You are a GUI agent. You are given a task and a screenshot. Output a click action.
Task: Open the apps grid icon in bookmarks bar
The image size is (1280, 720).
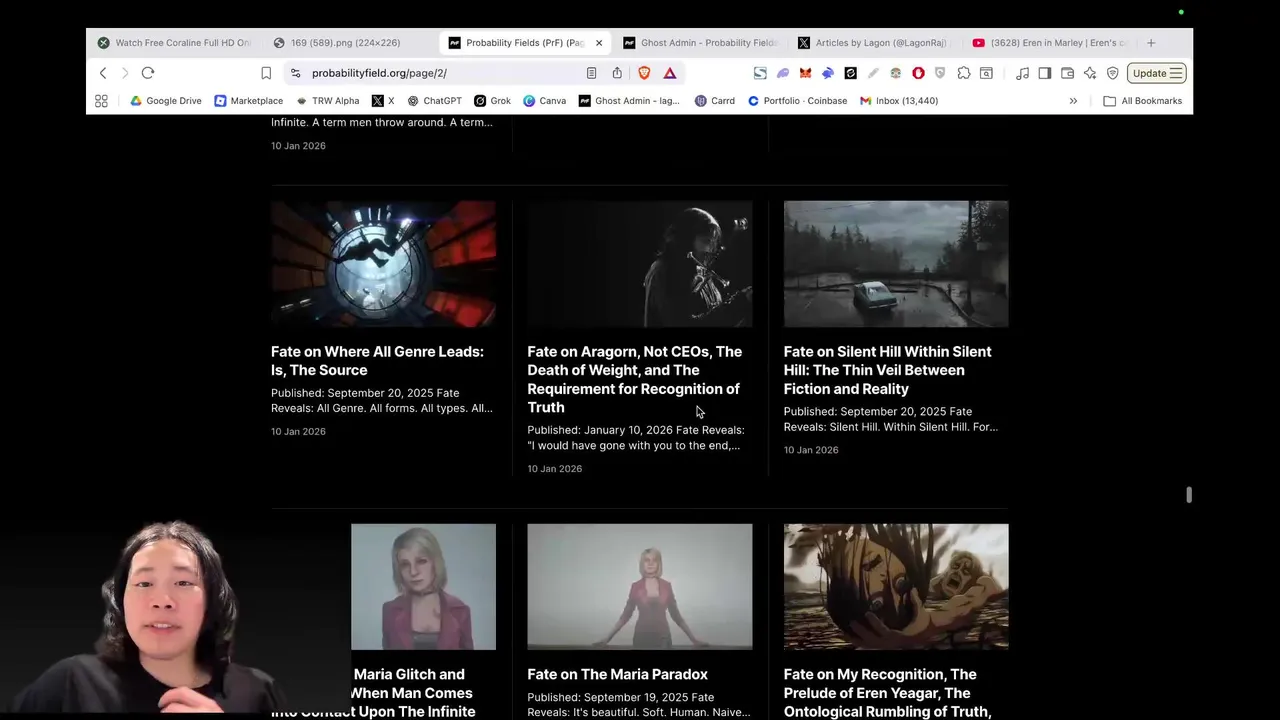(x=101, y=101)
